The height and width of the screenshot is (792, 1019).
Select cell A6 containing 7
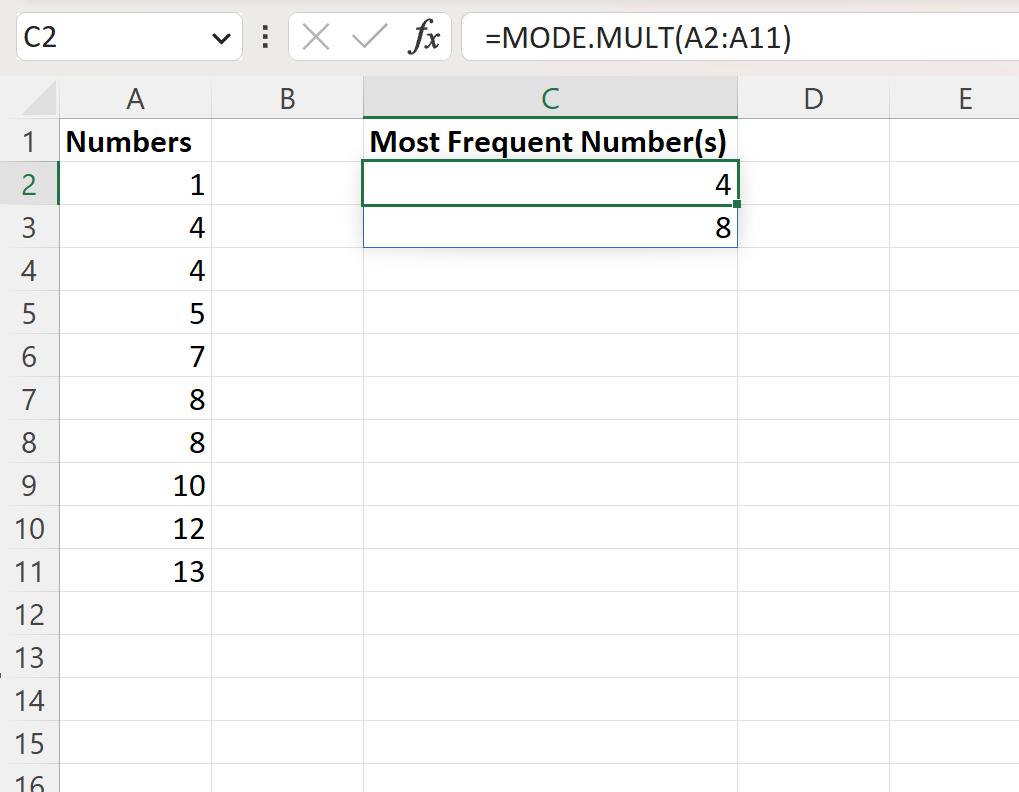135,357
